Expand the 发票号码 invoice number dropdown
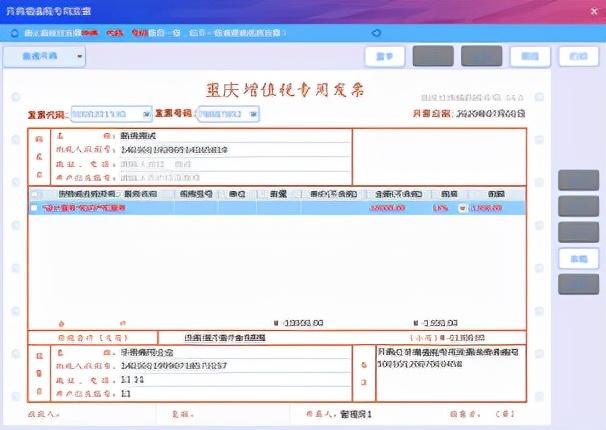This screenshot has height=430, width=606. tap(254, 114)
